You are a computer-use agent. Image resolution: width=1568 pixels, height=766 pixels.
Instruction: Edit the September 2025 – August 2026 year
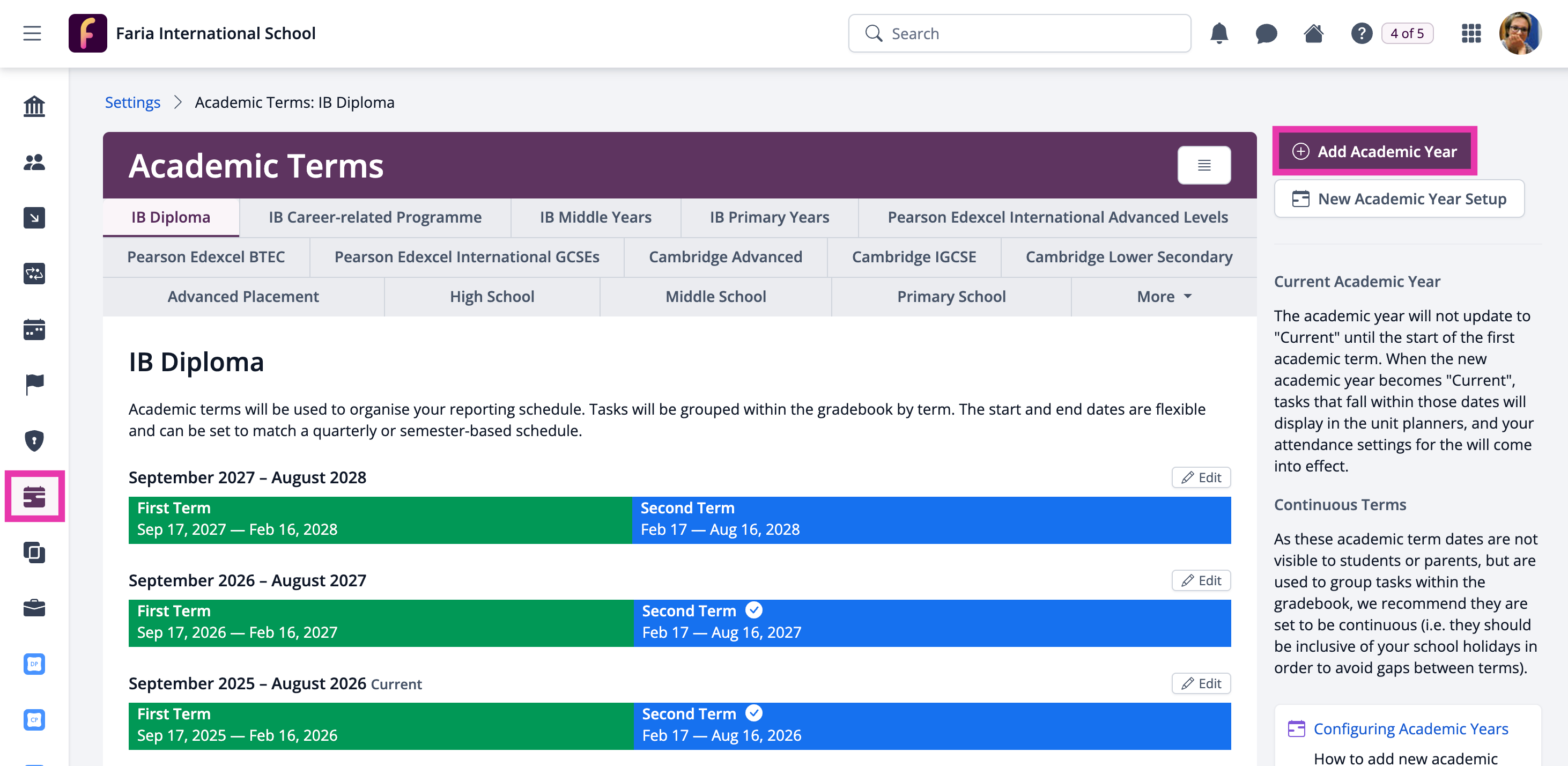click(1201, 683)
